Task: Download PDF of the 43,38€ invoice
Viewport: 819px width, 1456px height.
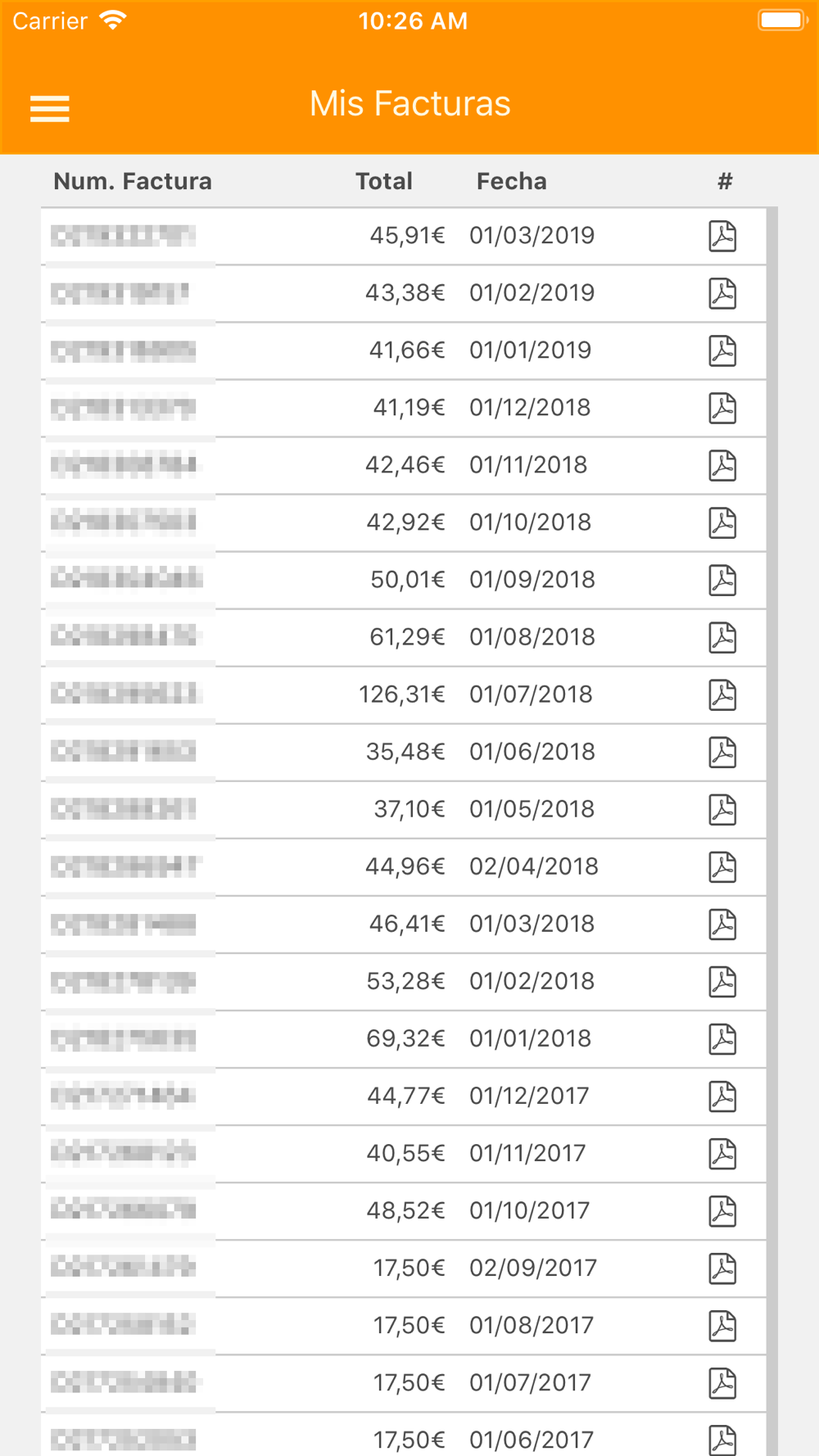Action: coord(722,293)
